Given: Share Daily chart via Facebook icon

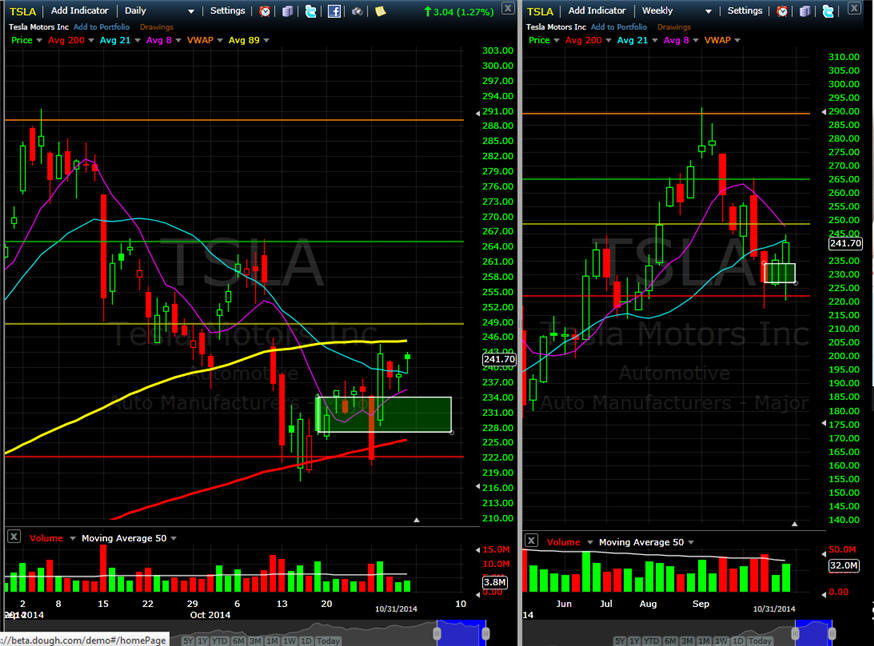Looking at the screenshot, I should (x=334, y=11).
